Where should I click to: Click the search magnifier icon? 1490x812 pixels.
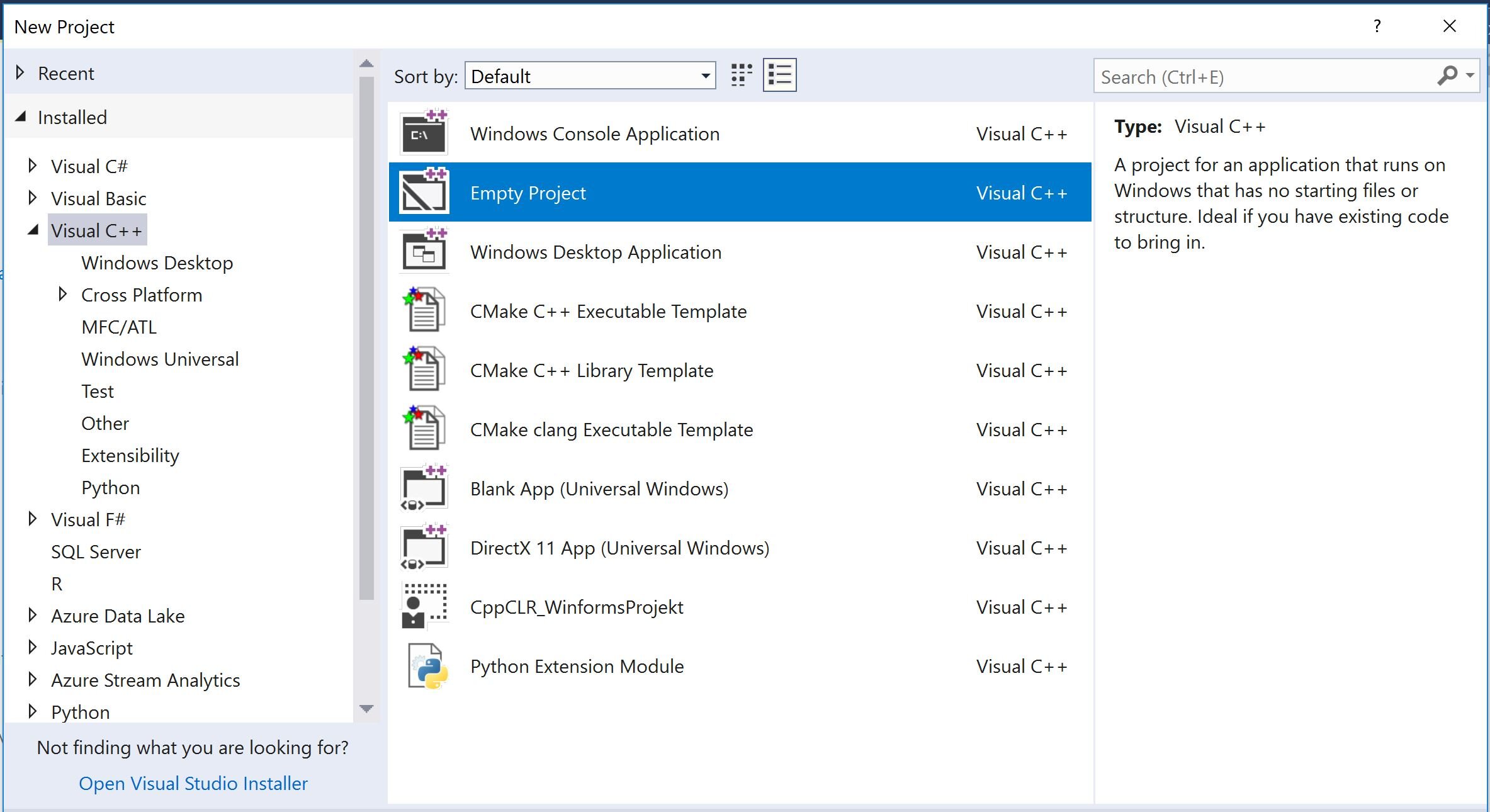pos(1447,76)
